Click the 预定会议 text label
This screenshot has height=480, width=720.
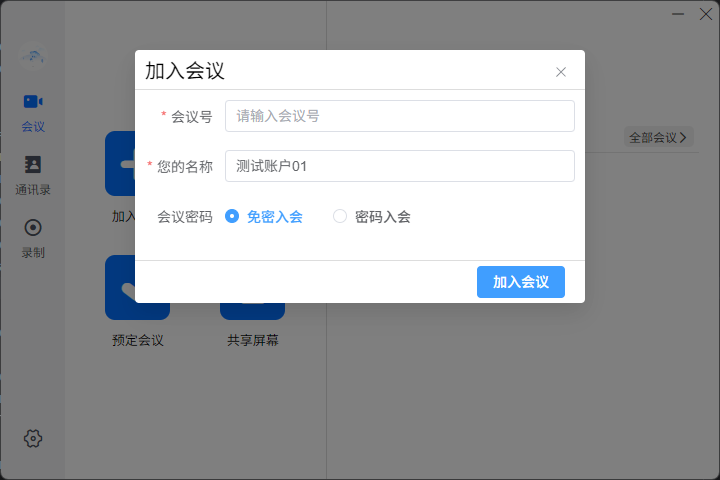(x=138, y=340)
